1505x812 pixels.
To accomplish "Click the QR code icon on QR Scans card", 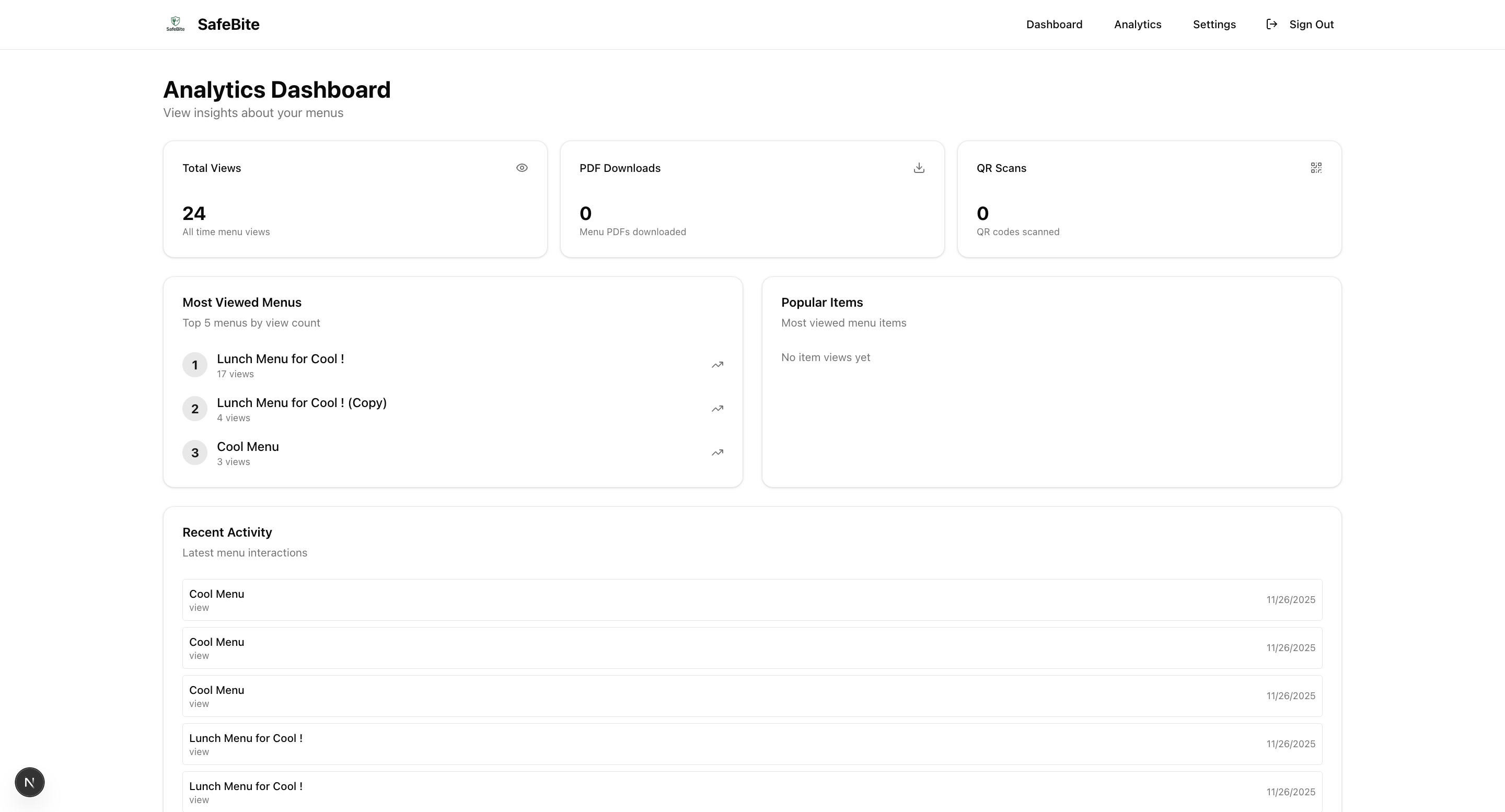I will tap(1316, 168).
